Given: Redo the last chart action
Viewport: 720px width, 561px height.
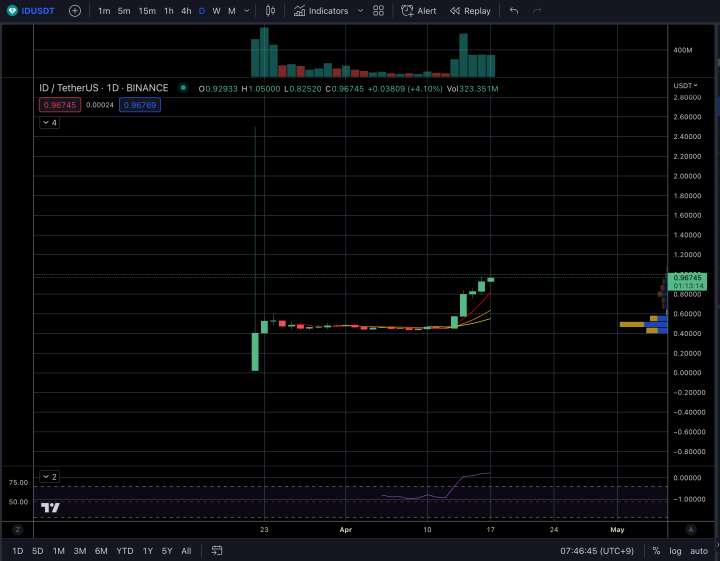Looking at the screenshot, I should point(537,11).
